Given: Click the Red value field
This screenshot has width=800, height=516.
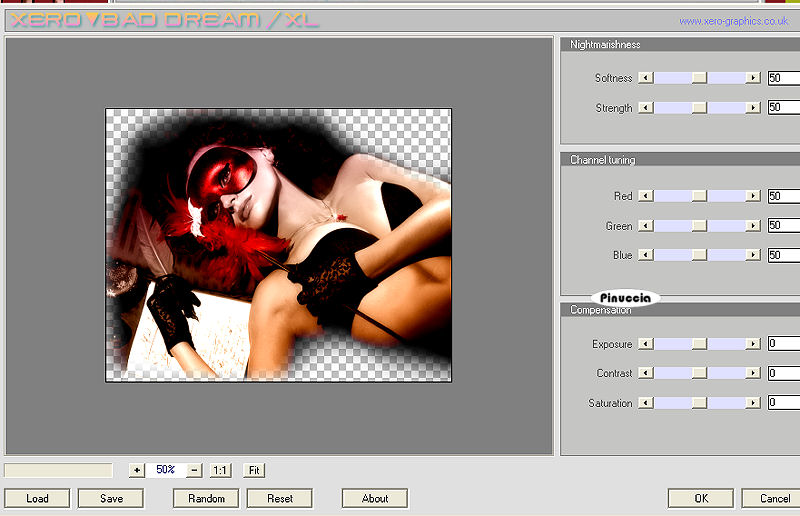Looking at the screenshot, I should (x=784, y=196).
